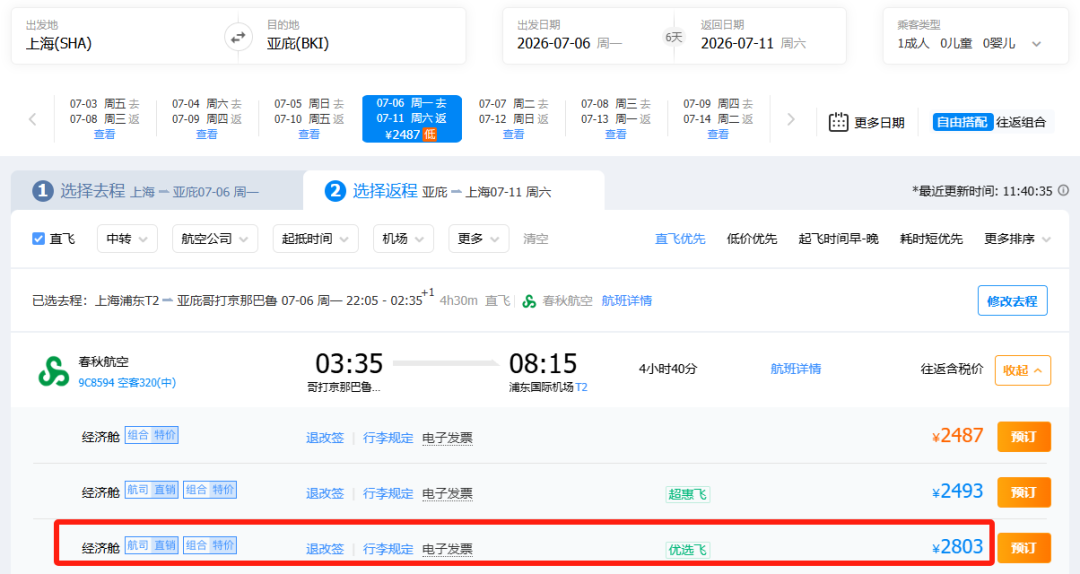Open 航班详情 for selected outbound flight

(x=626, y=300)
